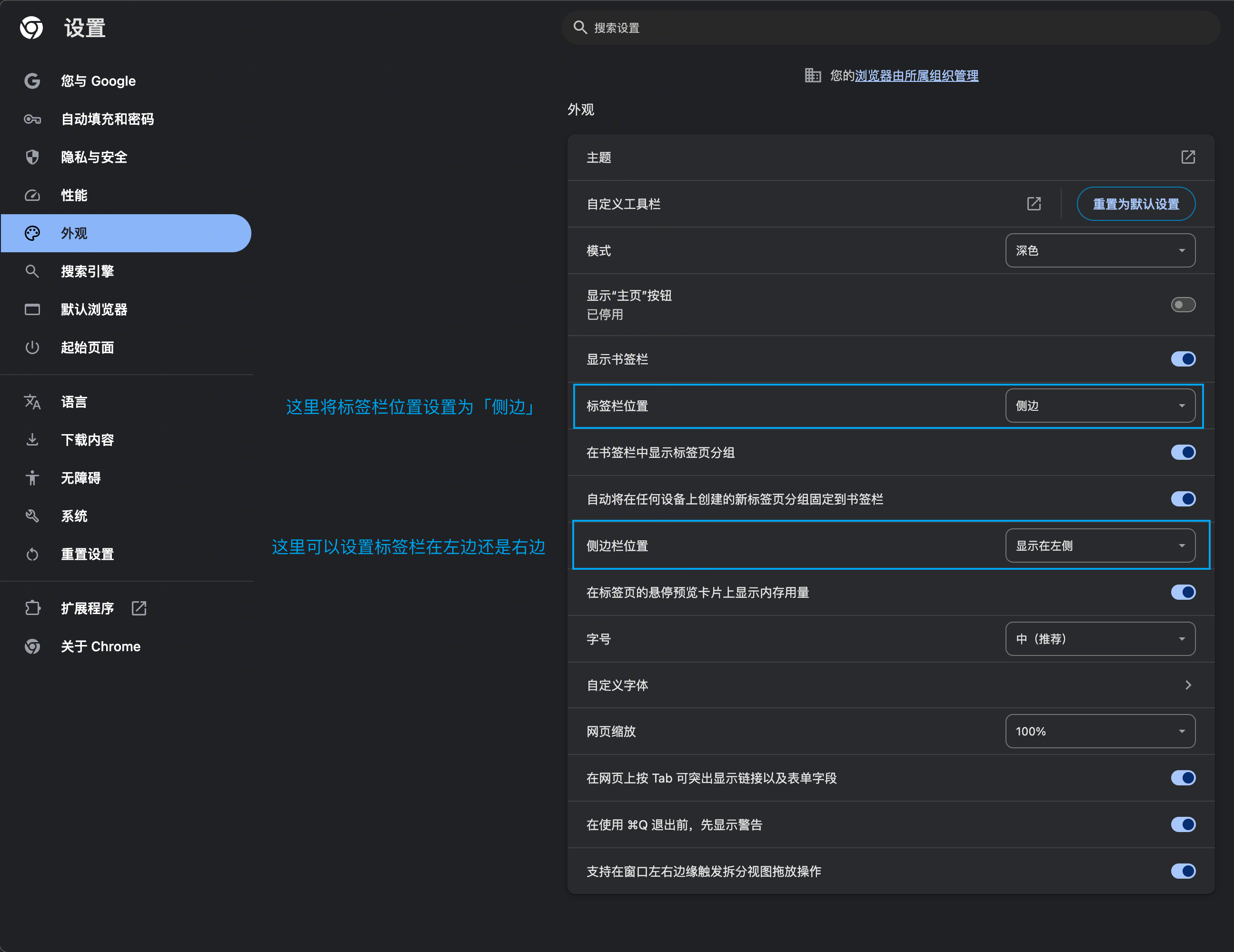
Task: Click the Chrome logo beside 设置 title
Action: click(31, 27)
